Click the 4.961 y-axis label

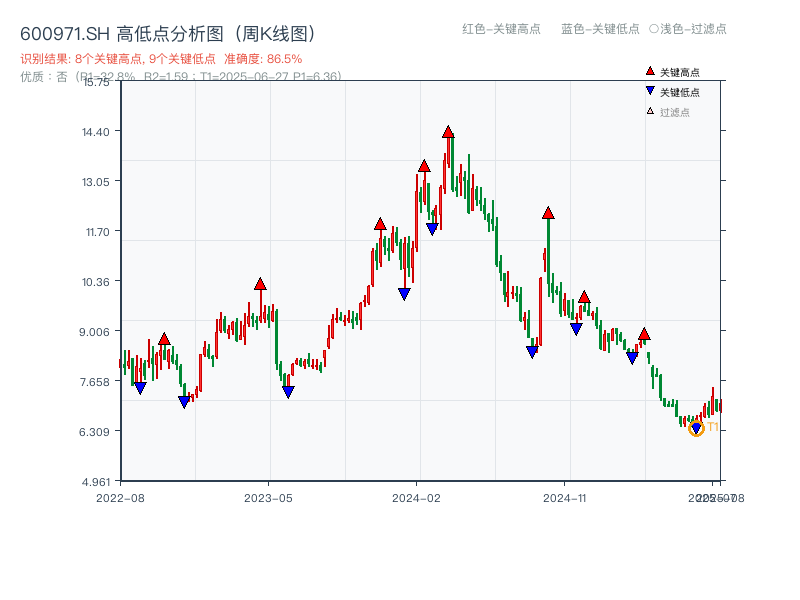[x=95, y=482]
